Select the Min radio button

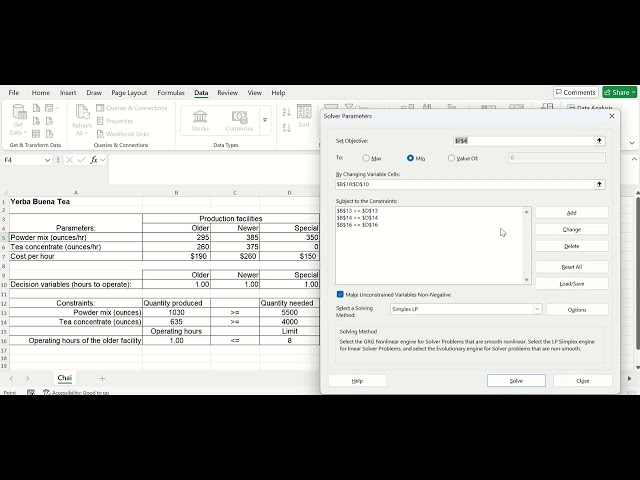coord(410,158)
